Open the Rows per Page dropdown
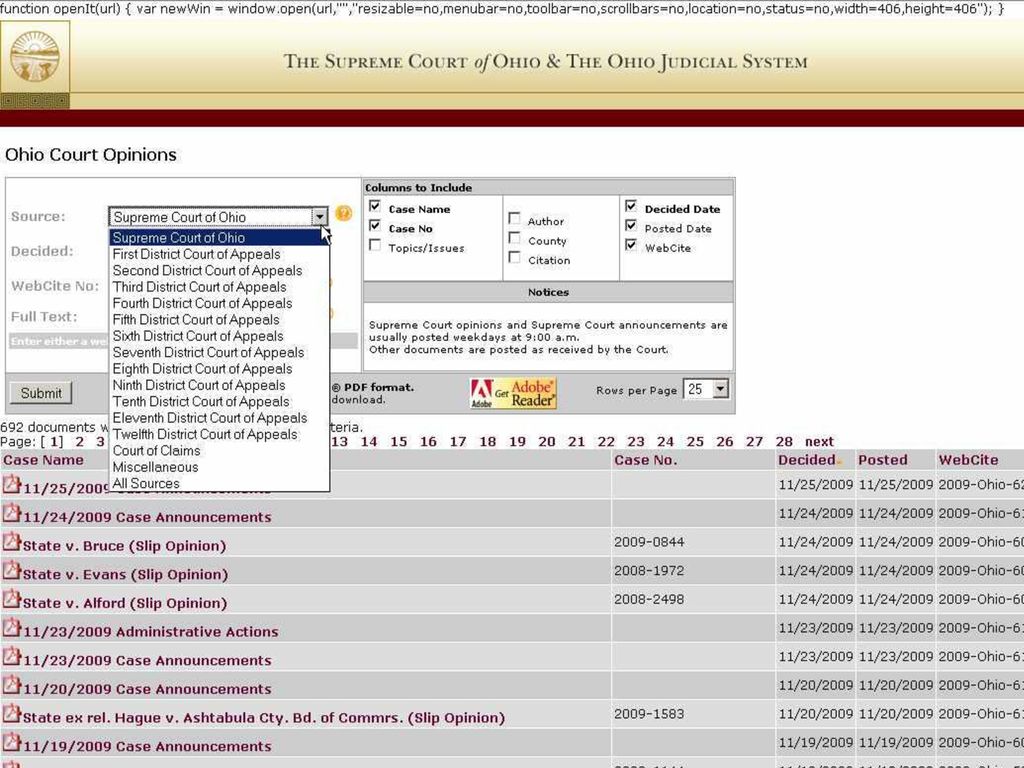 720,389
